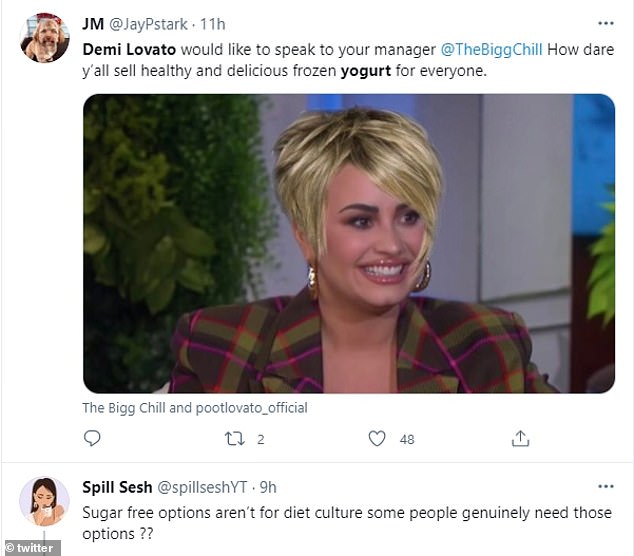Viewport: 634px width, 556px height.
Task: View the retweet count of 2
Action: click(259, 438)
